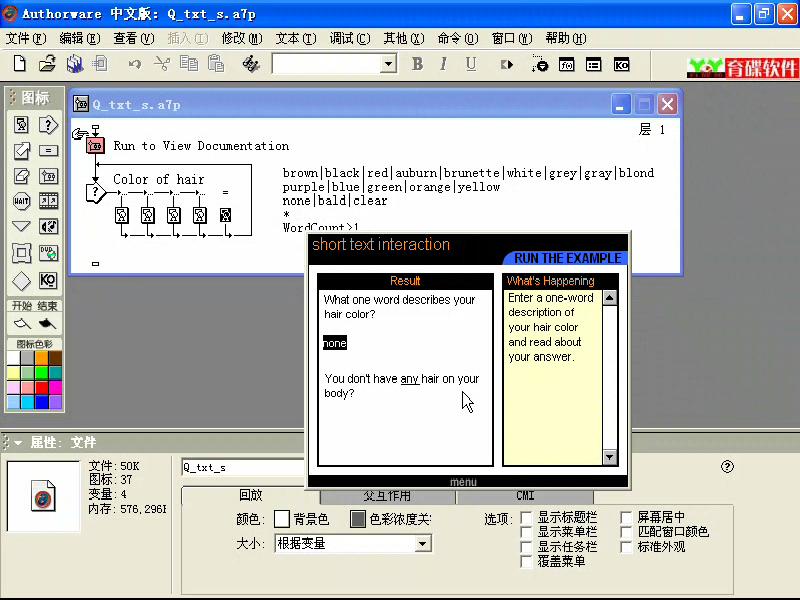Select the Motion icon in palette
Image resolution: width=800 pixels, height=600 pixels.
click(x=21, y=151)
